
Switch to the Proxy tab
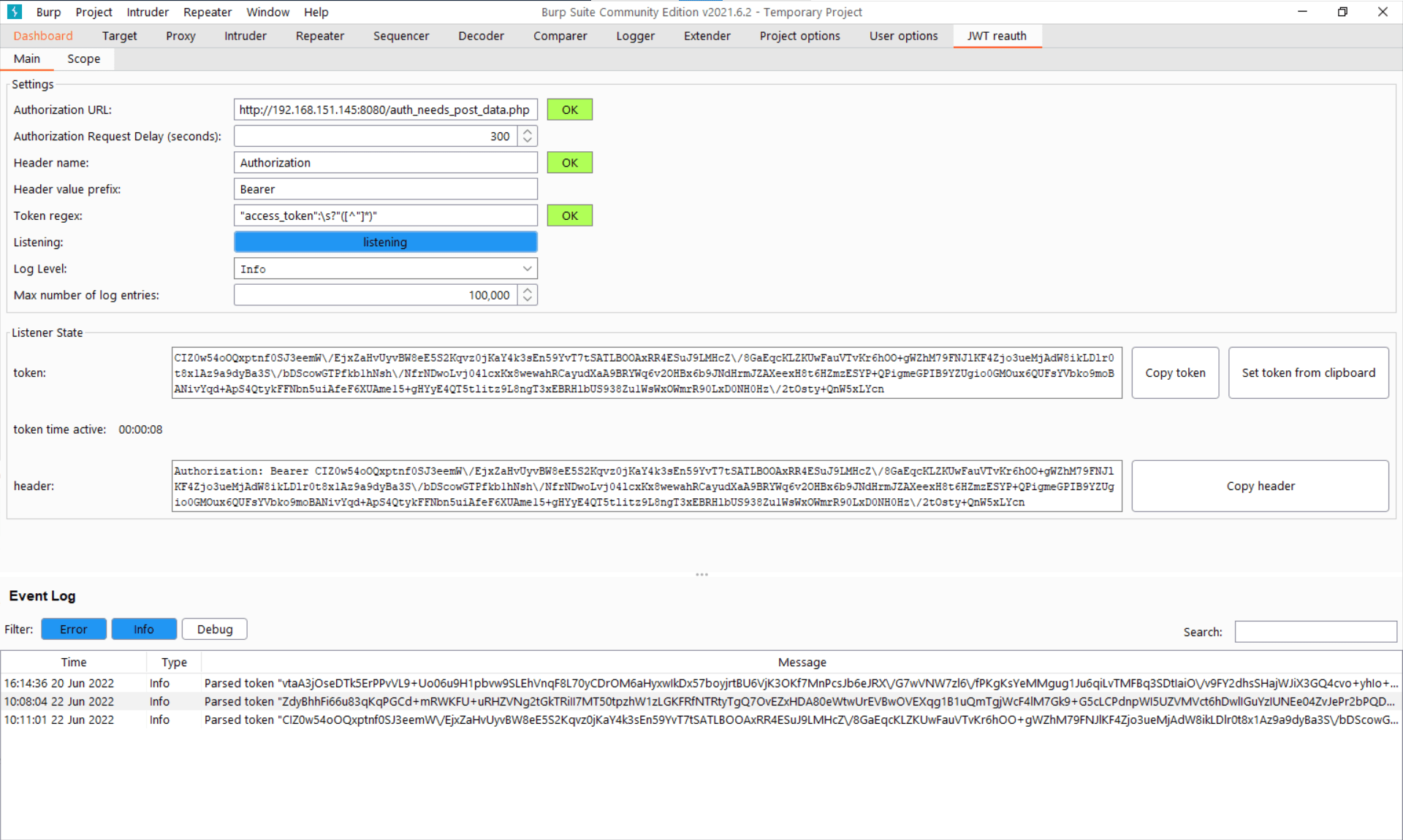(x=180, y=36)
